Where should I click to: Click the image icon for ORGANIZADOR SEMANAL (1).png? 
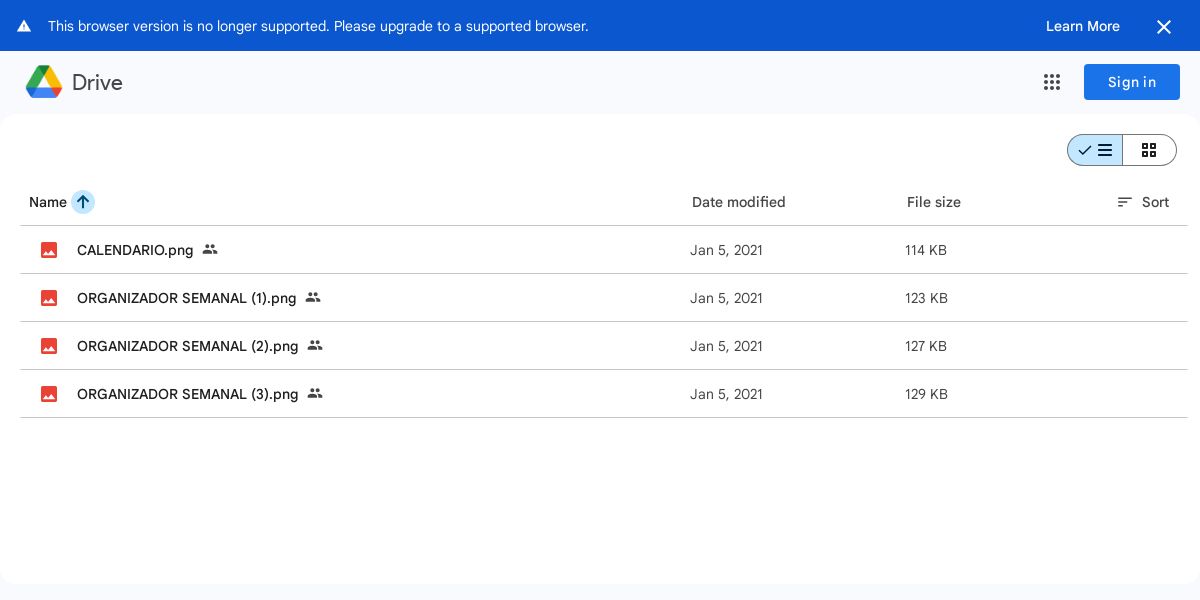49,298
